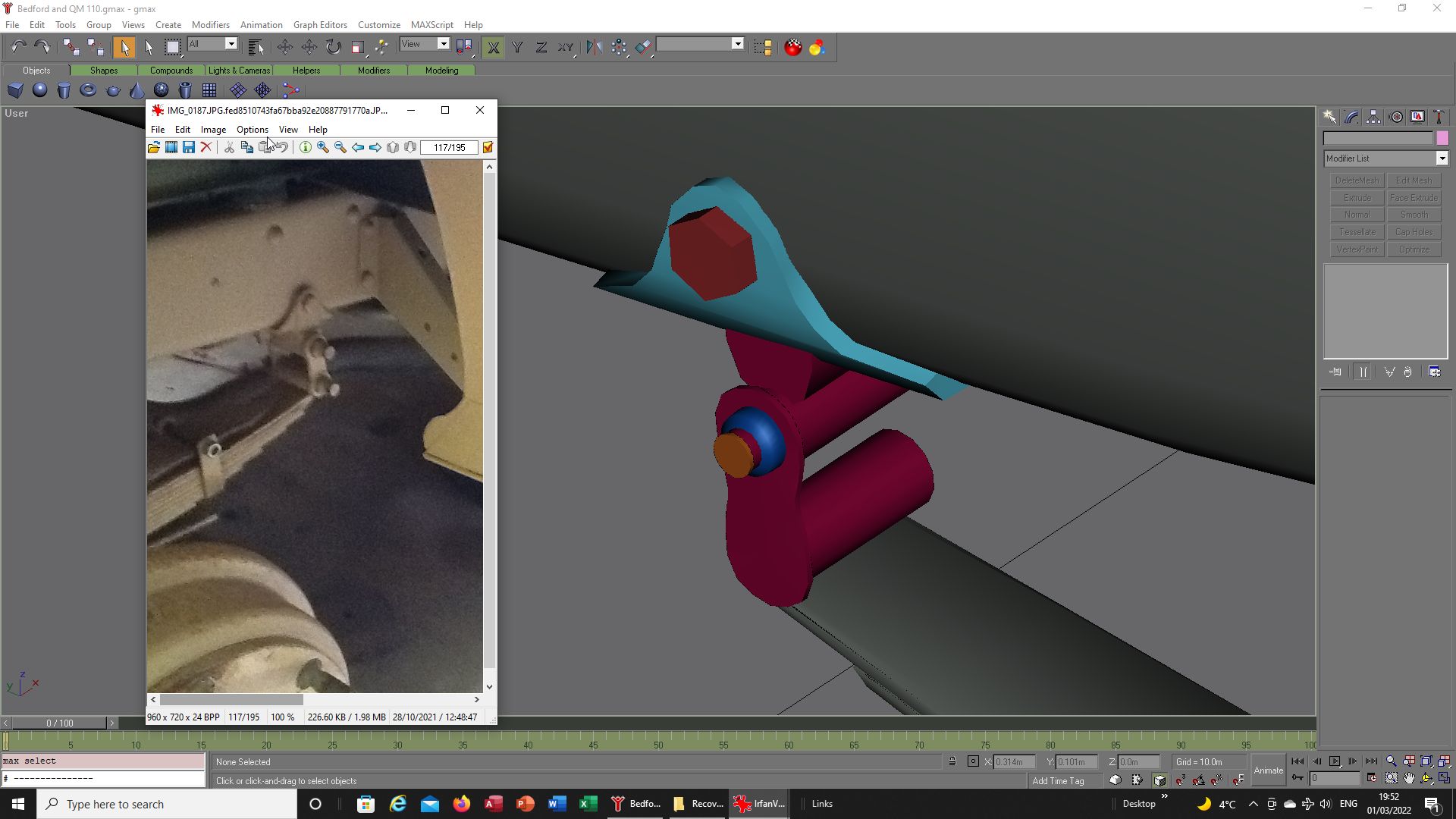The width and height of the screenshot is (1456, 819).
Task: Click the Add Time Tag label
Action: click(x=1058, y=781)
